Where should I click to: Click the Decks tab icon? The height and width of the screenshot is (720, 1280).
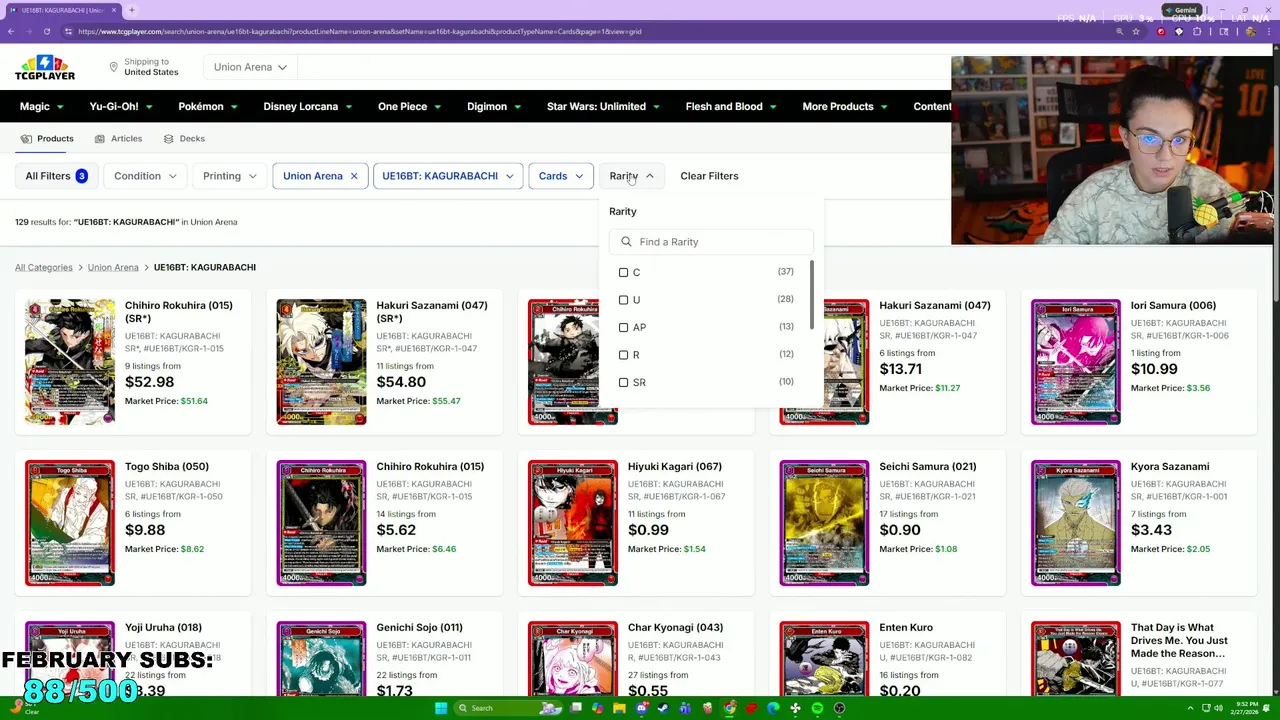point(168,139)
